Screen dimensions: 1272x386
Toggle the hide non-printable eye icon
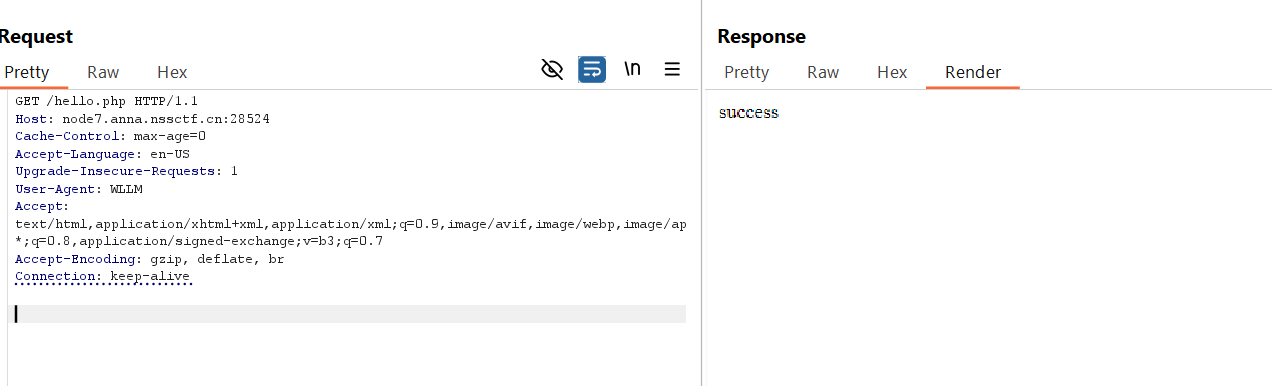point(552,70)
